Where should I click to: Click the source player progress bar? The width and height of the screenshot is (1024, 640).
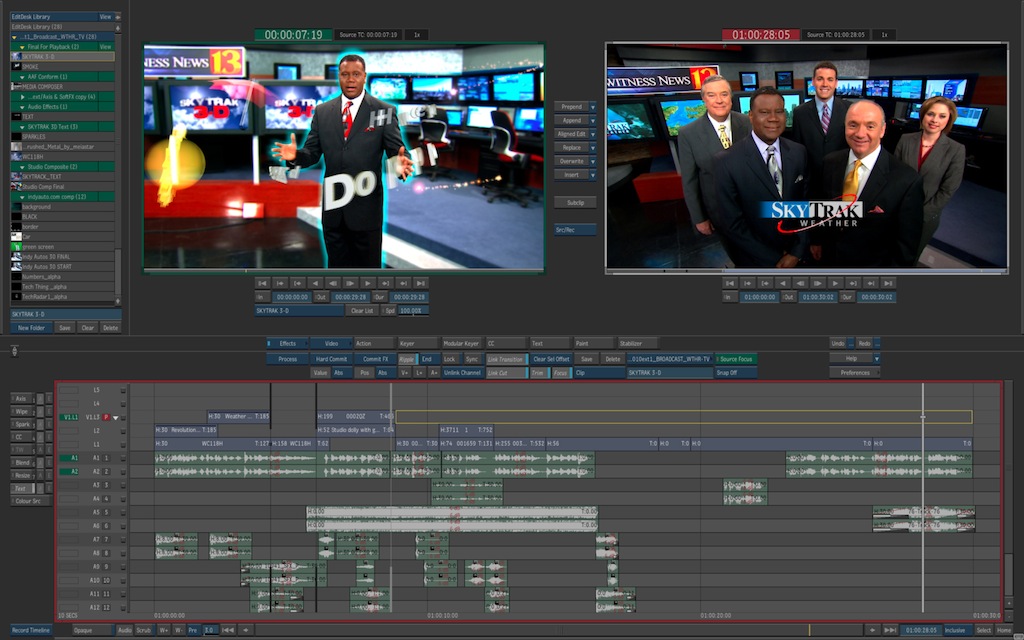[x=344, y=270]
